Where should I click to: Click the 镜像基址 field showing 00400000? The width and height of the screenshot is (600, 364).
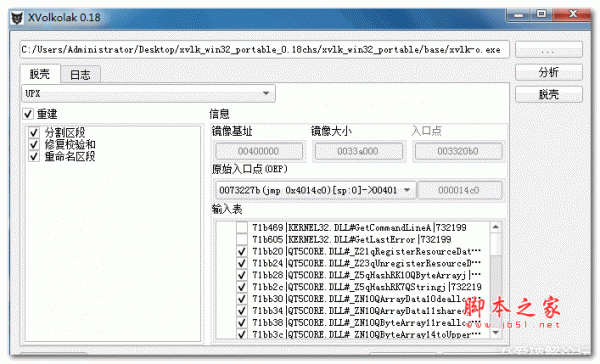coord(259,151)
